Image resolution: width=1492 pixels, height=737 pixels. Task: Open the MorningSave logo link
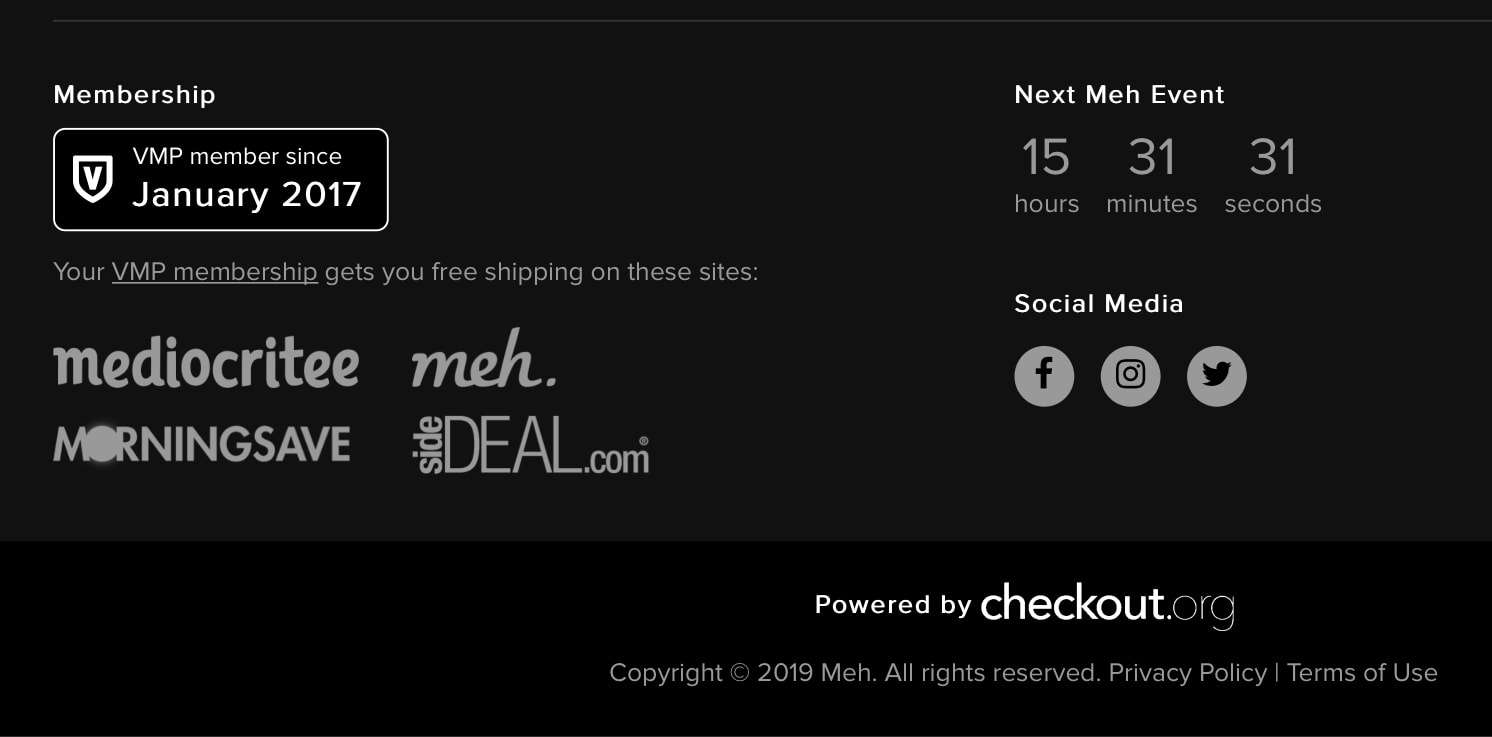[x=202, y=444]
